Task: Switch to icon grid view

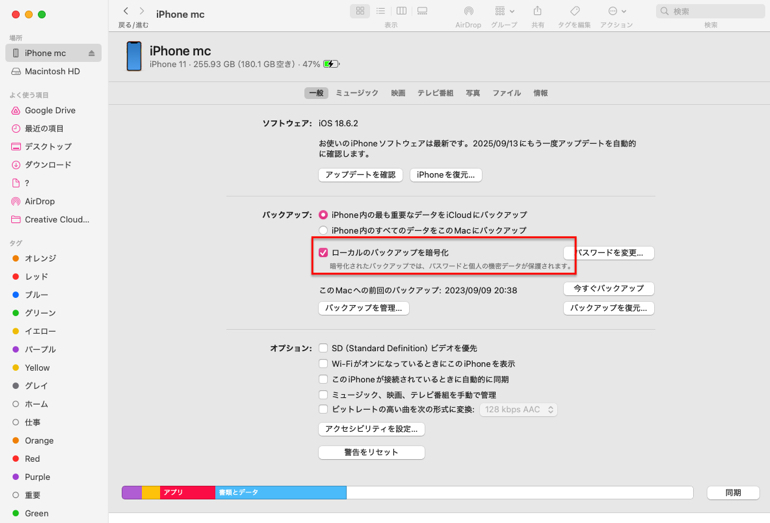Action: pos(360,11)
